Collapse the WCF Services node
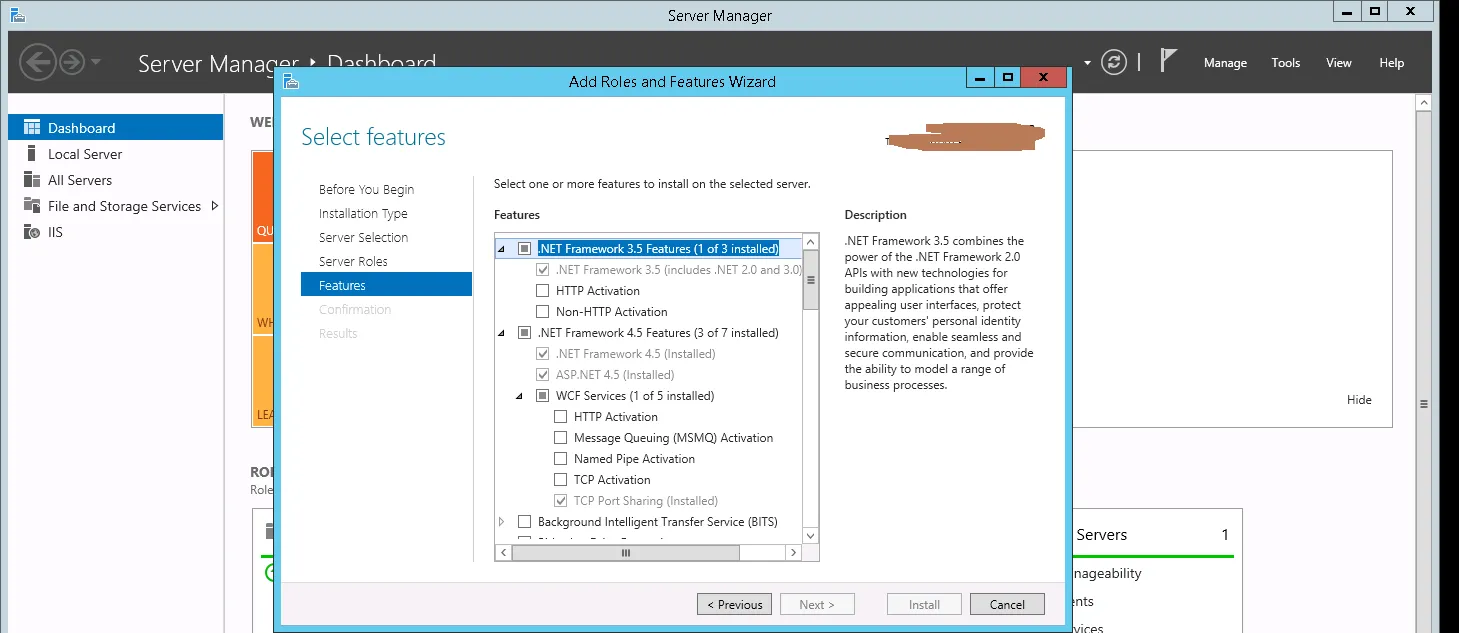 (520, 396)
